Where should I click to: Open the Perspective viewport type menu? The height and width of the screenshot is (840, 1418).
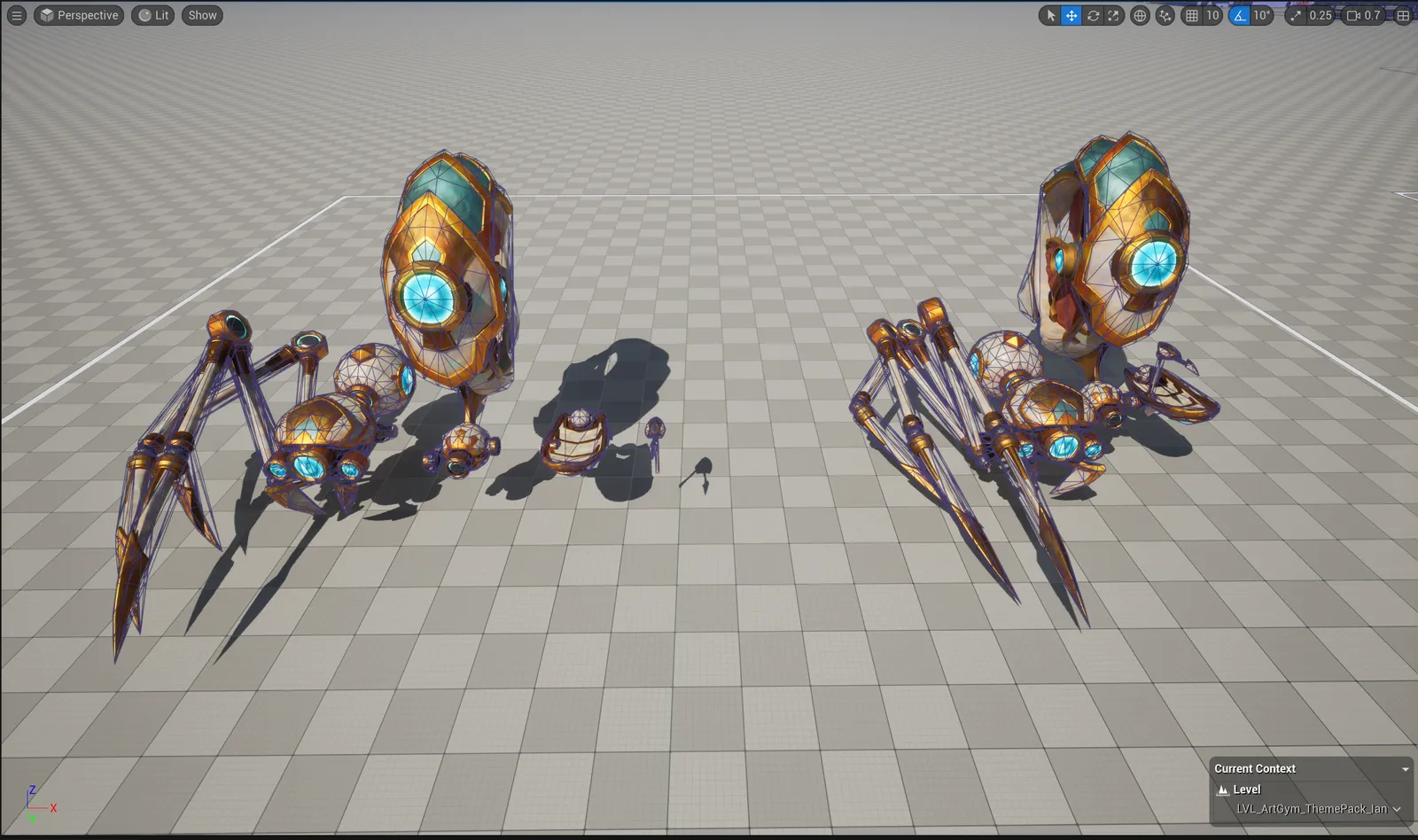tap(79, 15)
